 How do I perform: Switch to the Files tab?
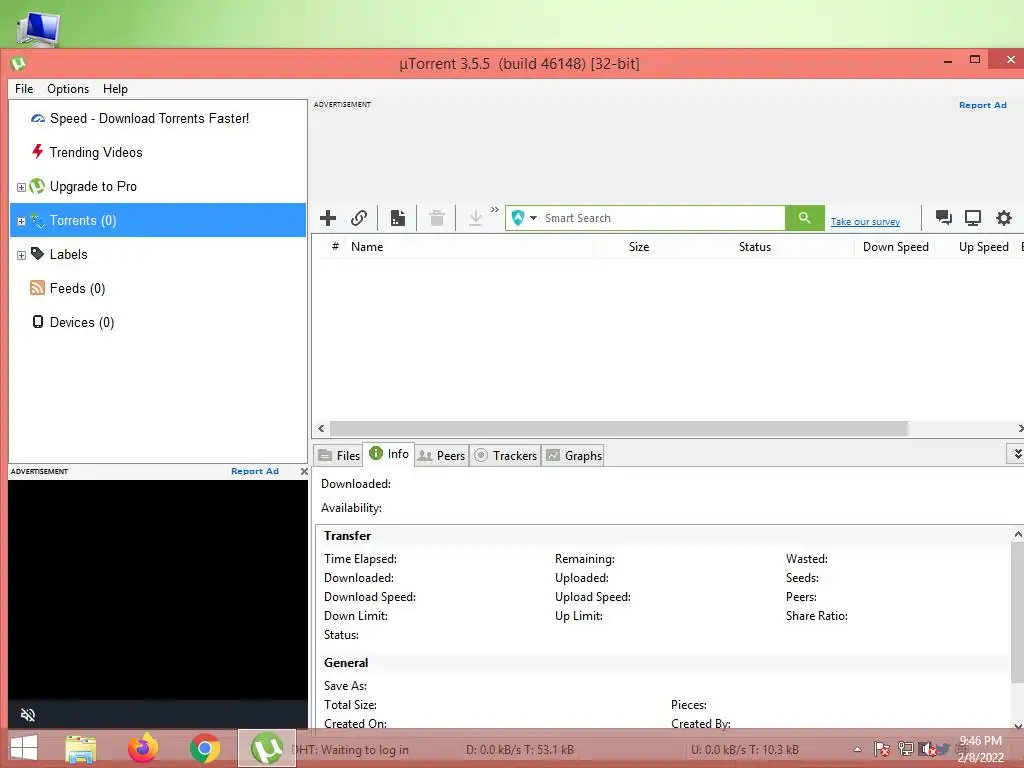[338, 455]
